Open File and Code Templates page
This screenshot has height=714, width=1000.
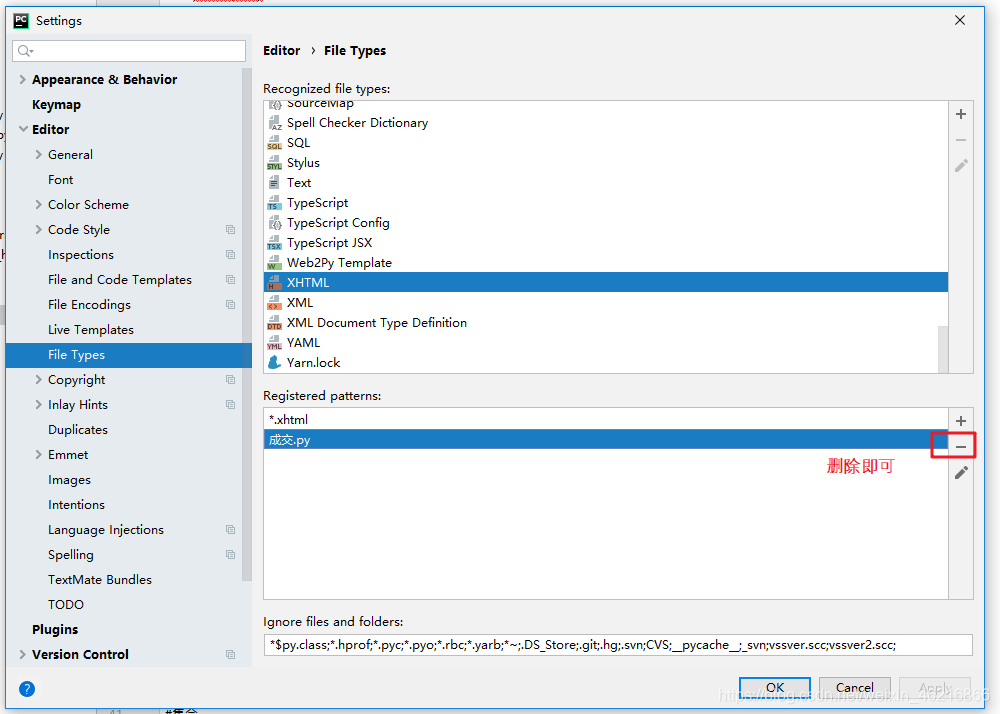120,279
